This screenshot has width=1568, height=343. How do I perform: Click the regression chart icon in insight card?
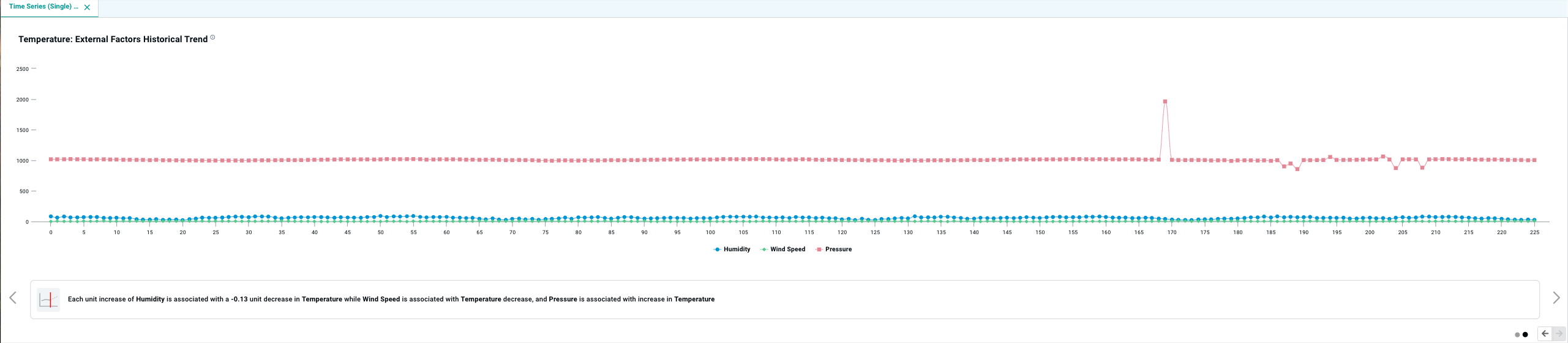(x=48, y=300)
